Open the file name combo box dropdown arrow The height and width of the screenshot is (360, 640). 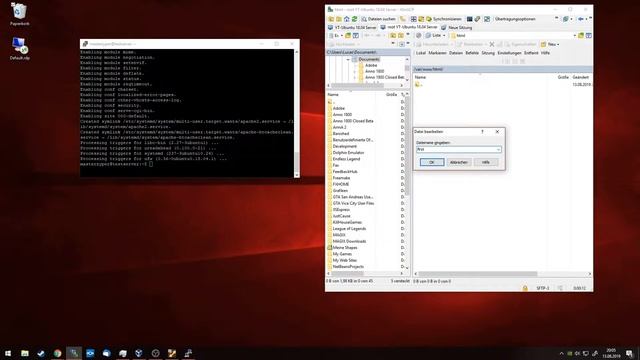[x=498, y=149]
